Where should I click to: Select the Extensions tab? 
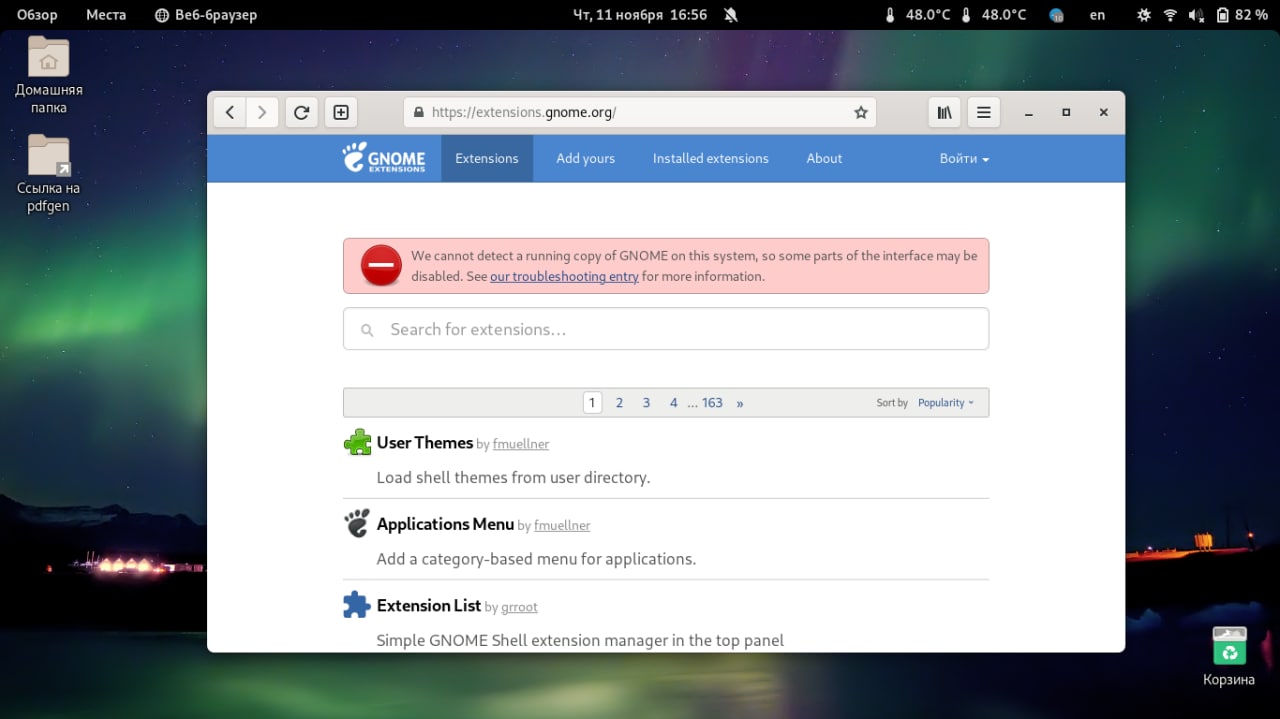(487, 158)
